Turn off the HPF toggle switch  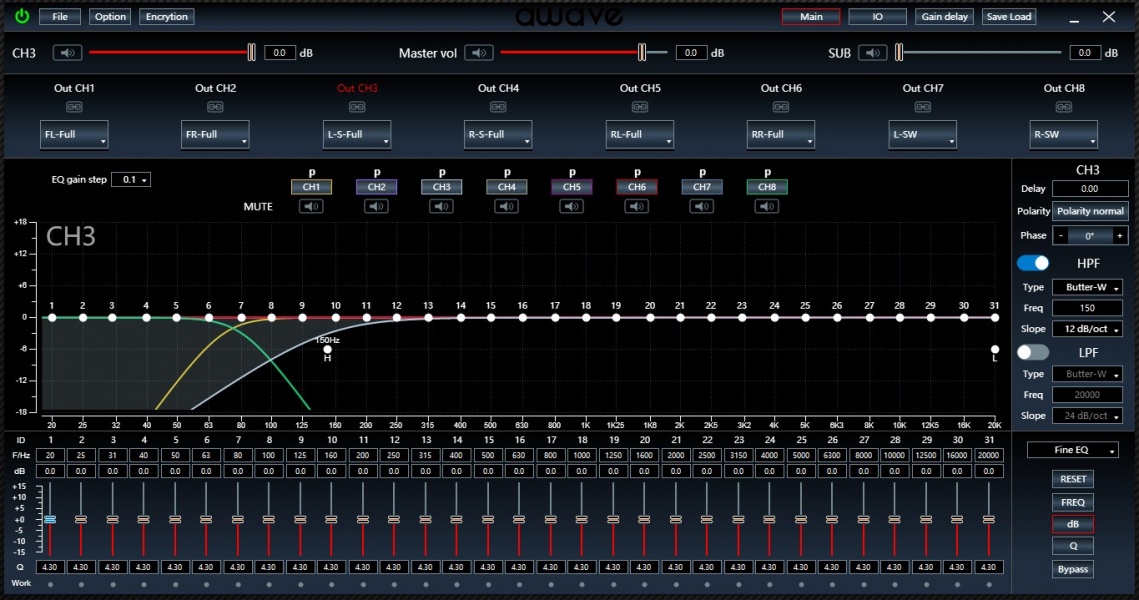[x=1033, y=263]
